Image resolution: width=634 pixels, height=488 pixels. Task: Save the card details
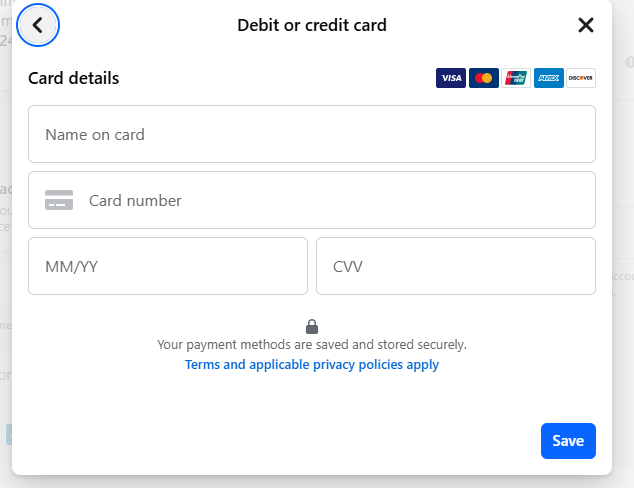pyautogui.click(x=568, y=441)
